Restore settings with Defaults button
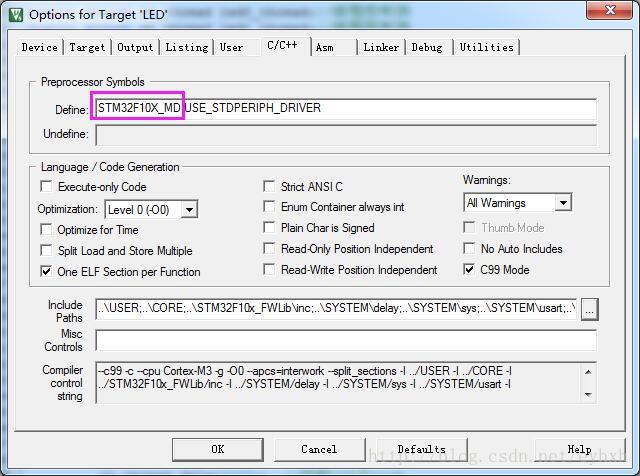This screenshot has width=640, height=476. click(421, 449)
